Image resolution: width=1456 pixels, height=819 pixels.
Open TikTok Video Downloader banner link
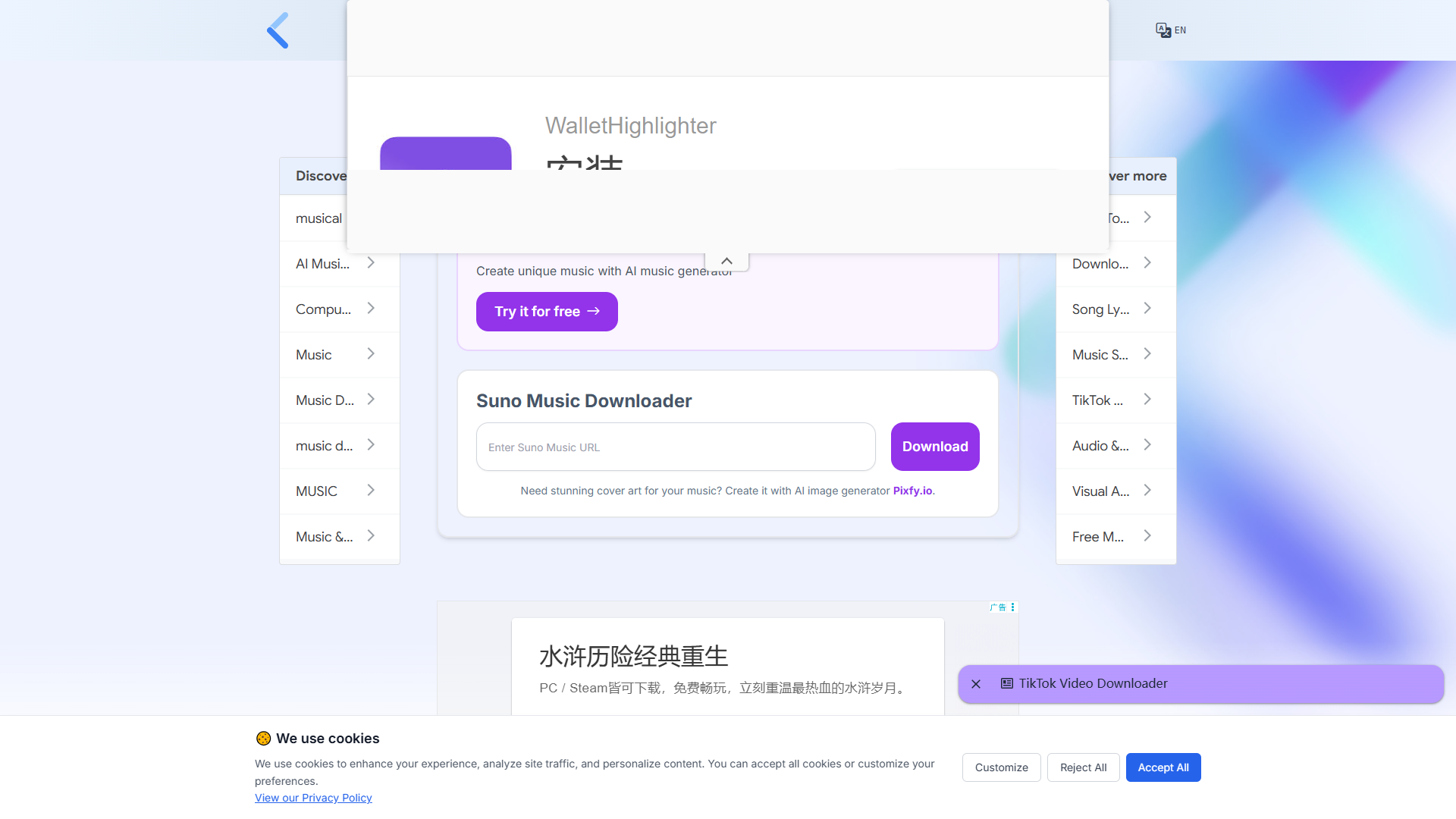coord(1093,683)
